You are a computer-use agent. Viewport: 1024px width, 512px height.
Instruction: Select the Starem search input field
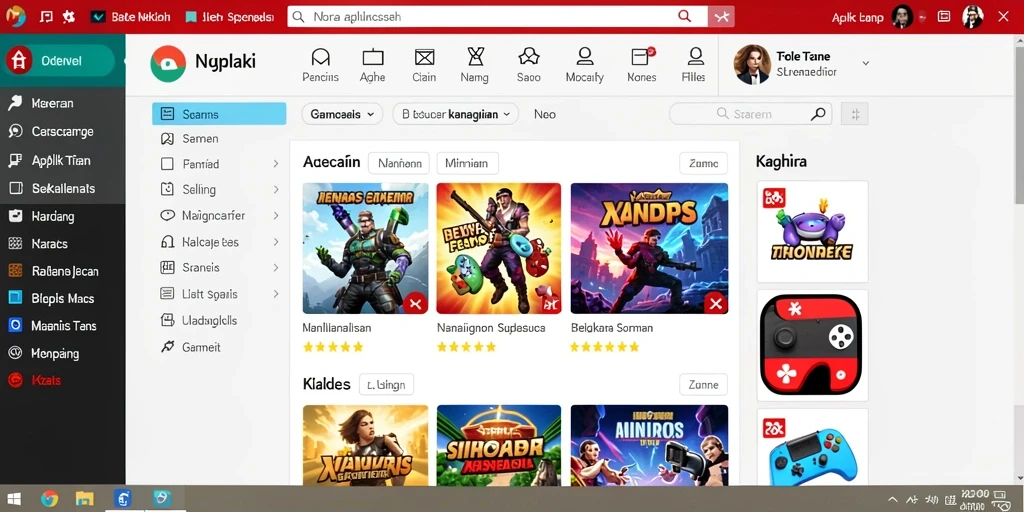(750, 114)
